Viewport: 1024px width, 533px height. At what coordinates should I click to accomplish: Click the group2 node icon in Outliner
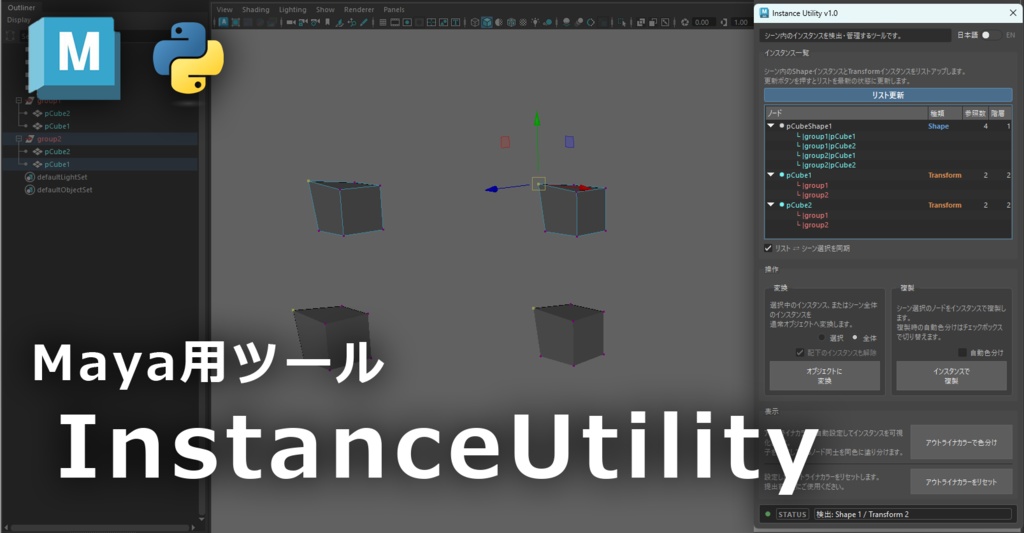(x=29, y=139)
